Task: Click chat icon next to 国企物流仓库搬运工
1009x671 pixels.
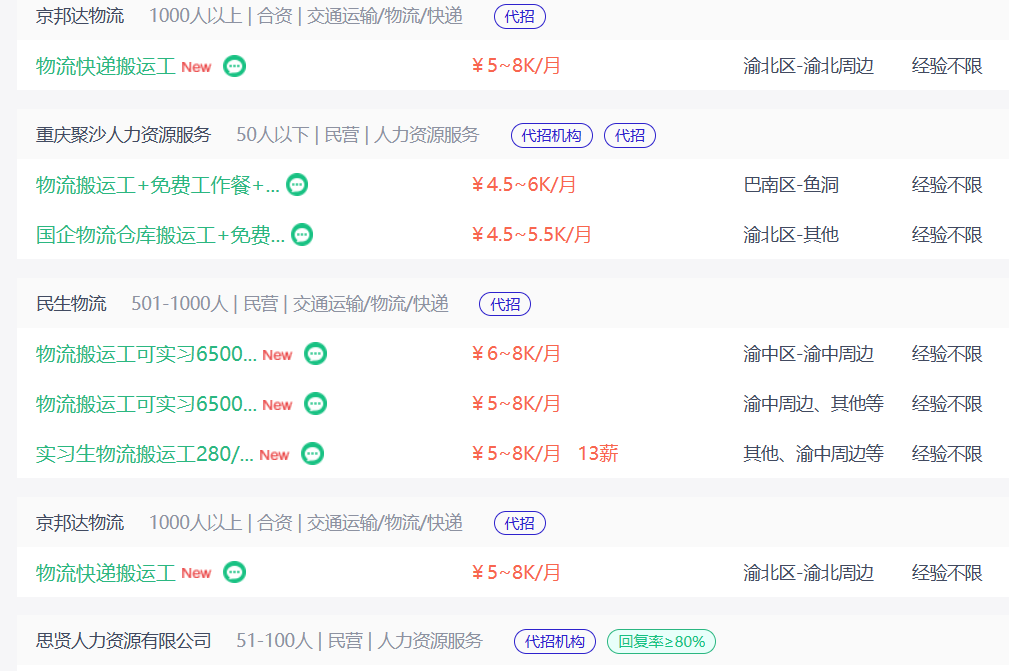Action: point(302,235)
